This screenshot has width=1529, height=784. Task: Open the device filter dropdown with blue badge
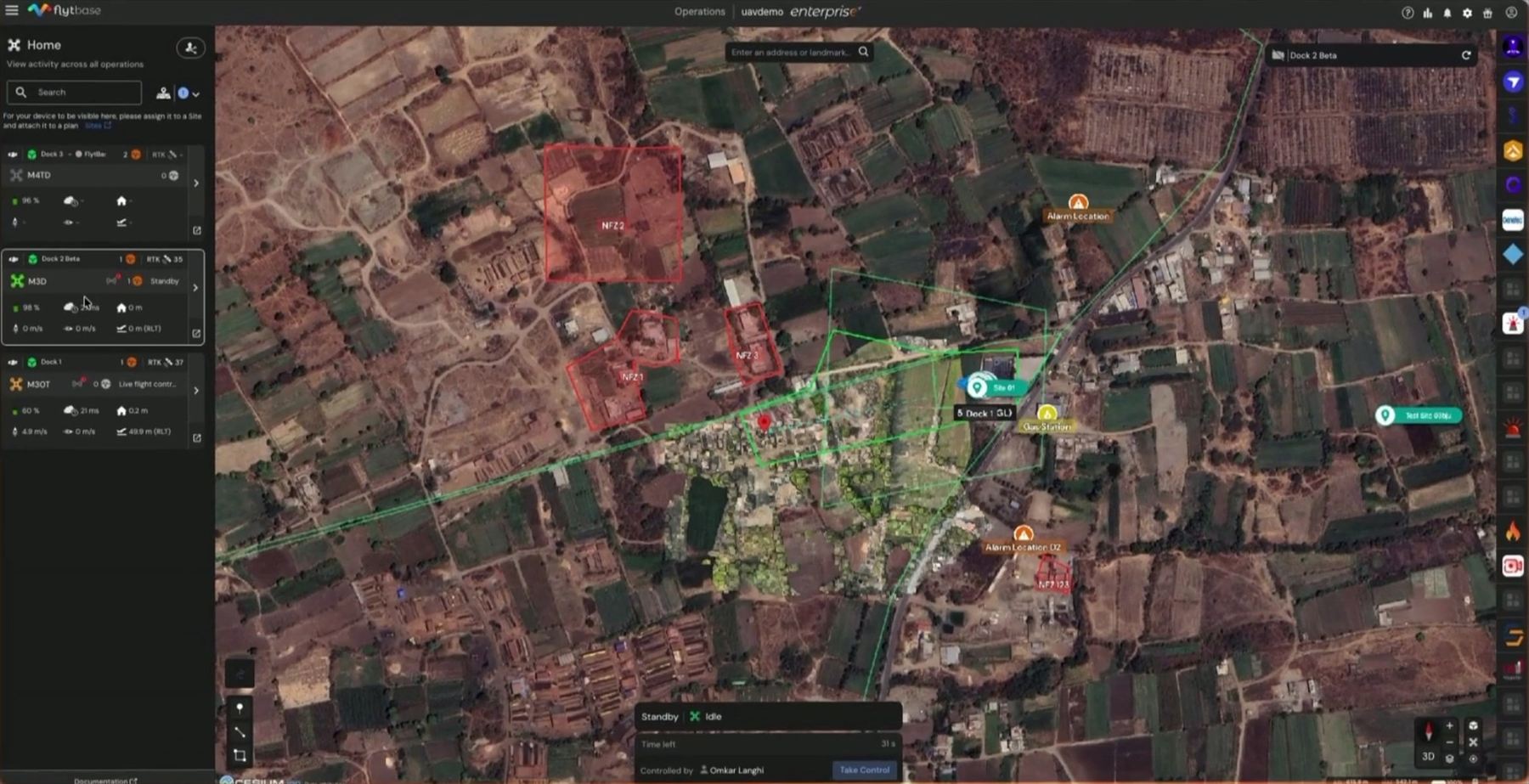pos(188,93)
